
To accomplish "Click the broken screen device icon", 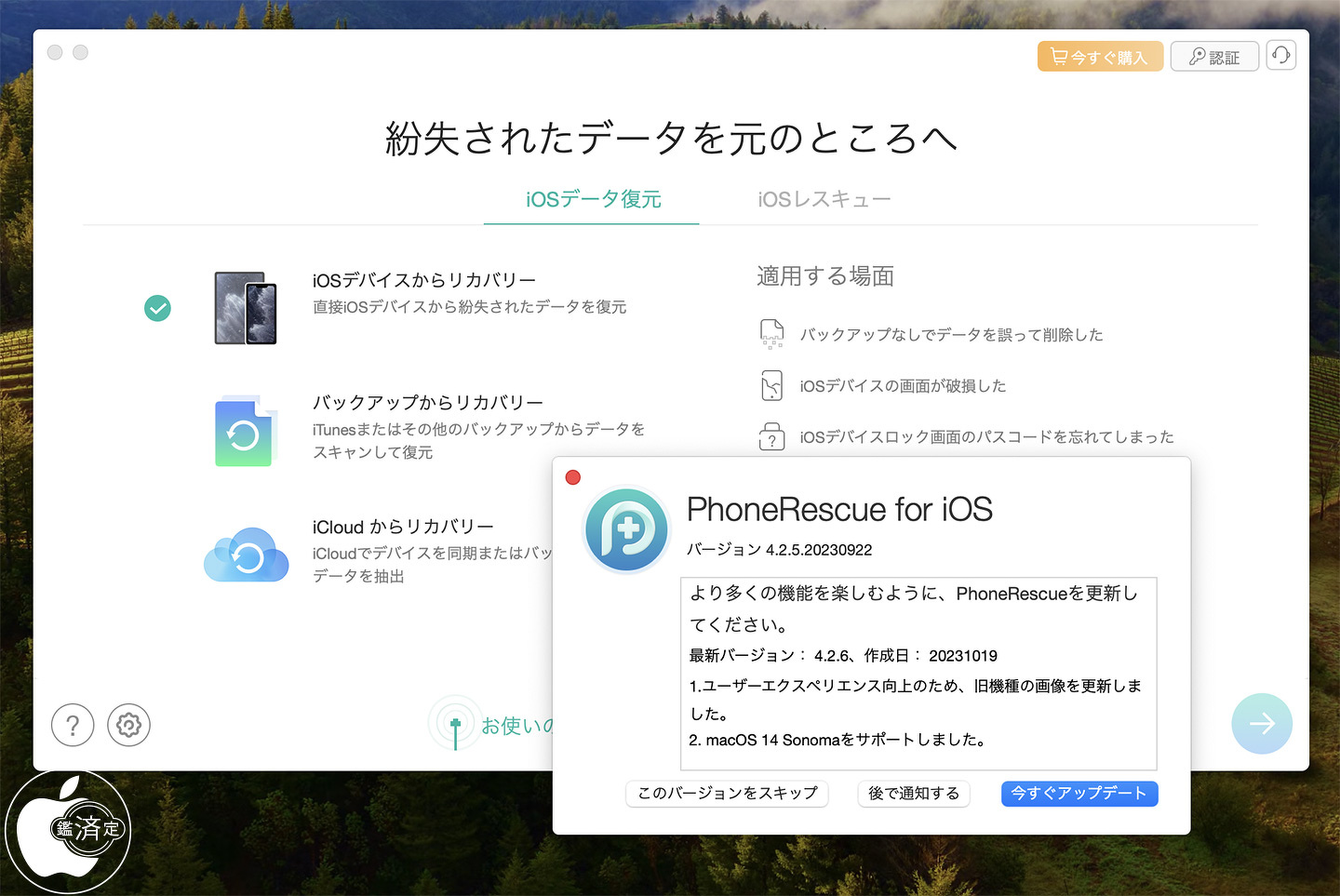I will (771, 385).
